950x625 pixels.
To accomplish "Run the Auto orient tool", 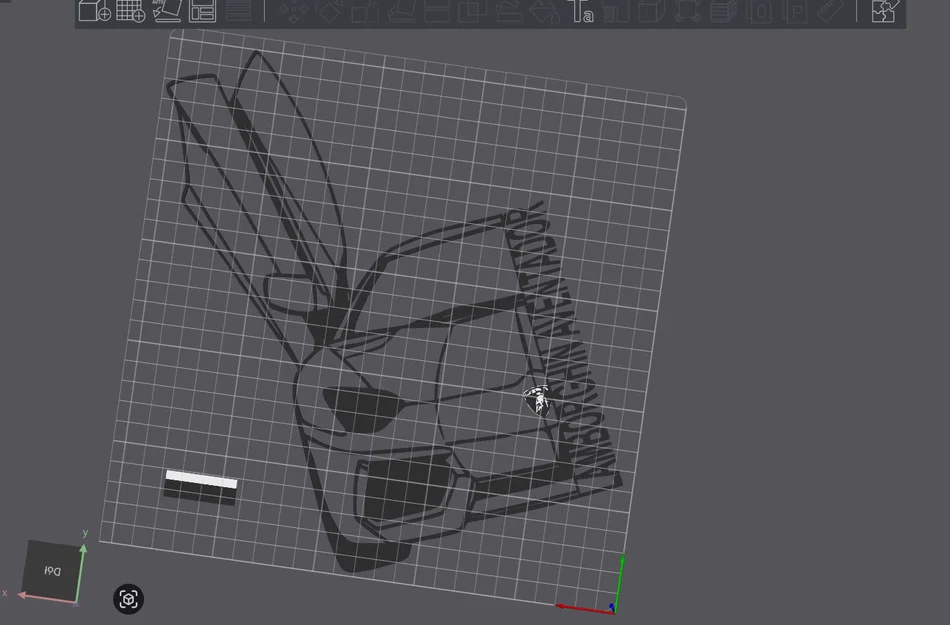I will pyautogui.click(x=166, y=10).
